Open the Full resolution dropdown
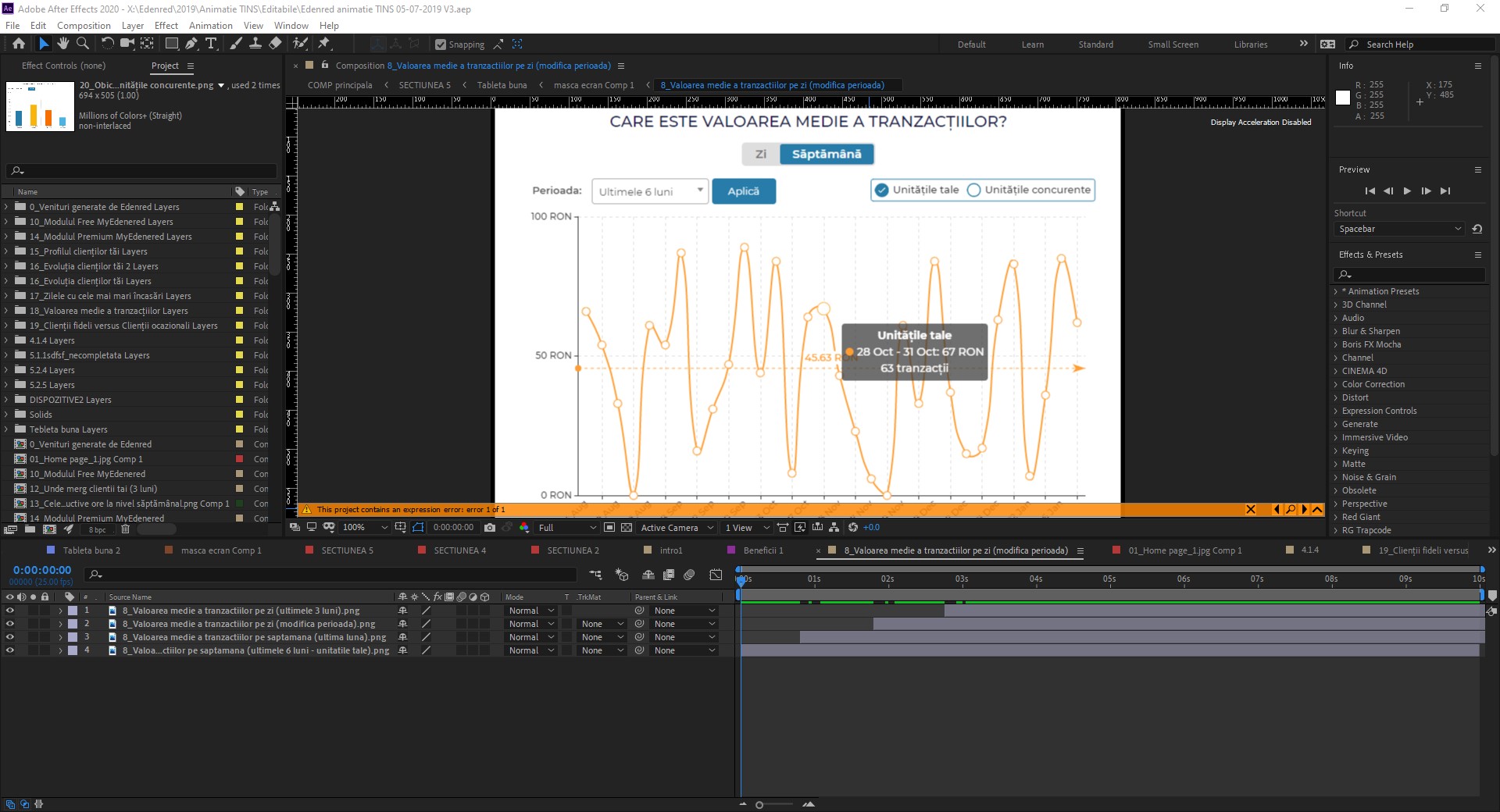This screenshot has width=1500, height=812. click(567, 528)
